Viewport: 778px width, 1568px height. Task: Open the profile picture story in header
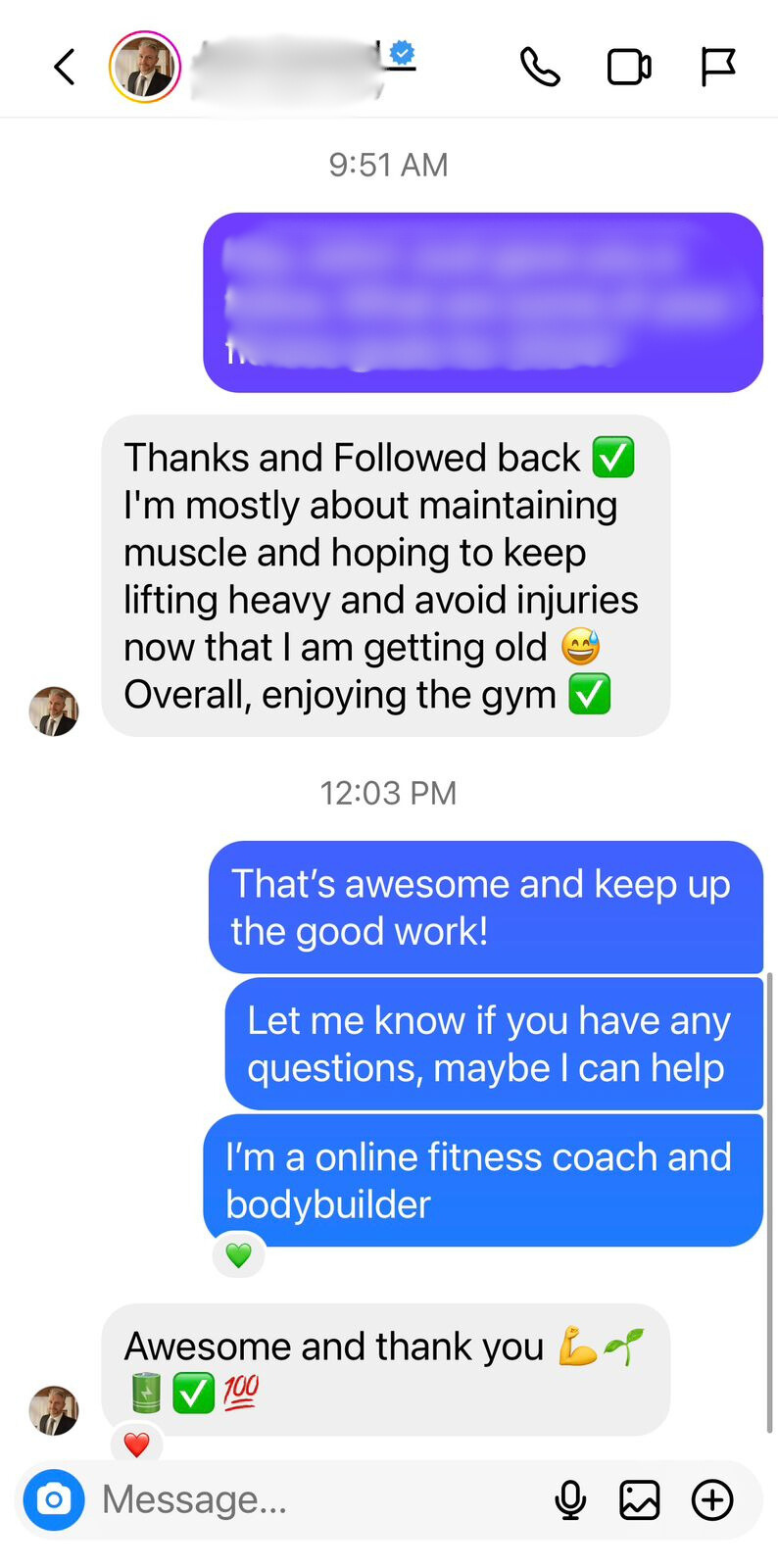tap(145, 67)
